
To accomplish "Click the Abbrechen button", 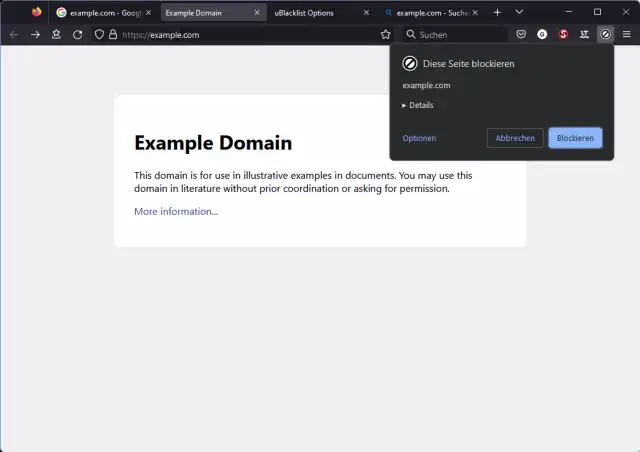I will 515,138.
